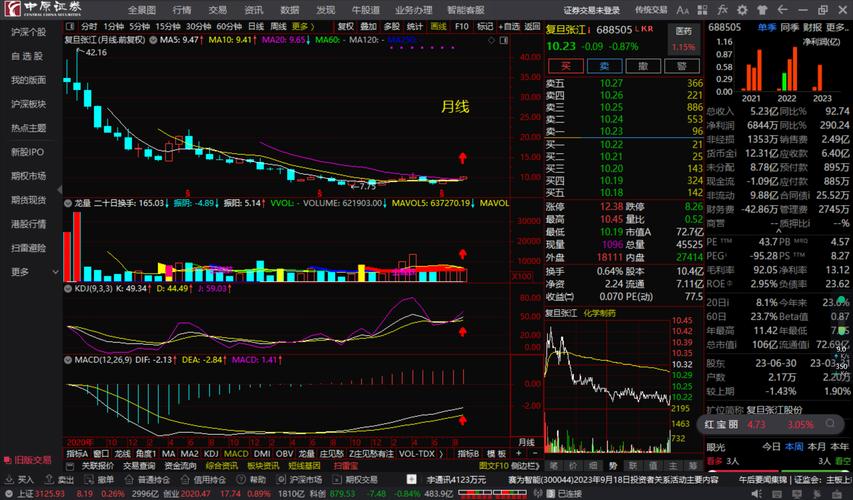Click the 撤 cancel button
Viewport: 853px width, 500px height.
[x=643, y=66]
